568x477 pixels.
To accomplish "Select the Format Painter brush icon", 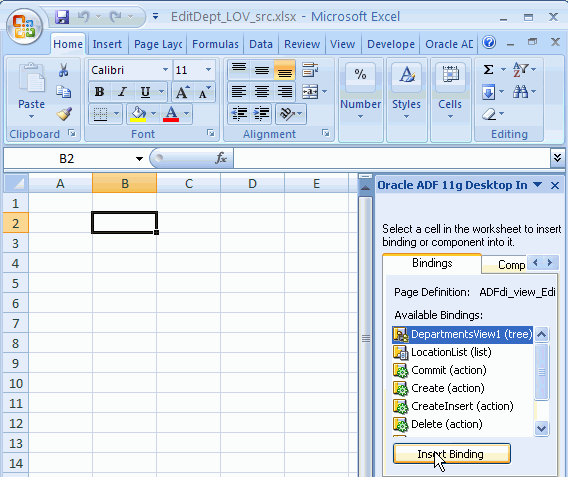I will pos(64,114).
